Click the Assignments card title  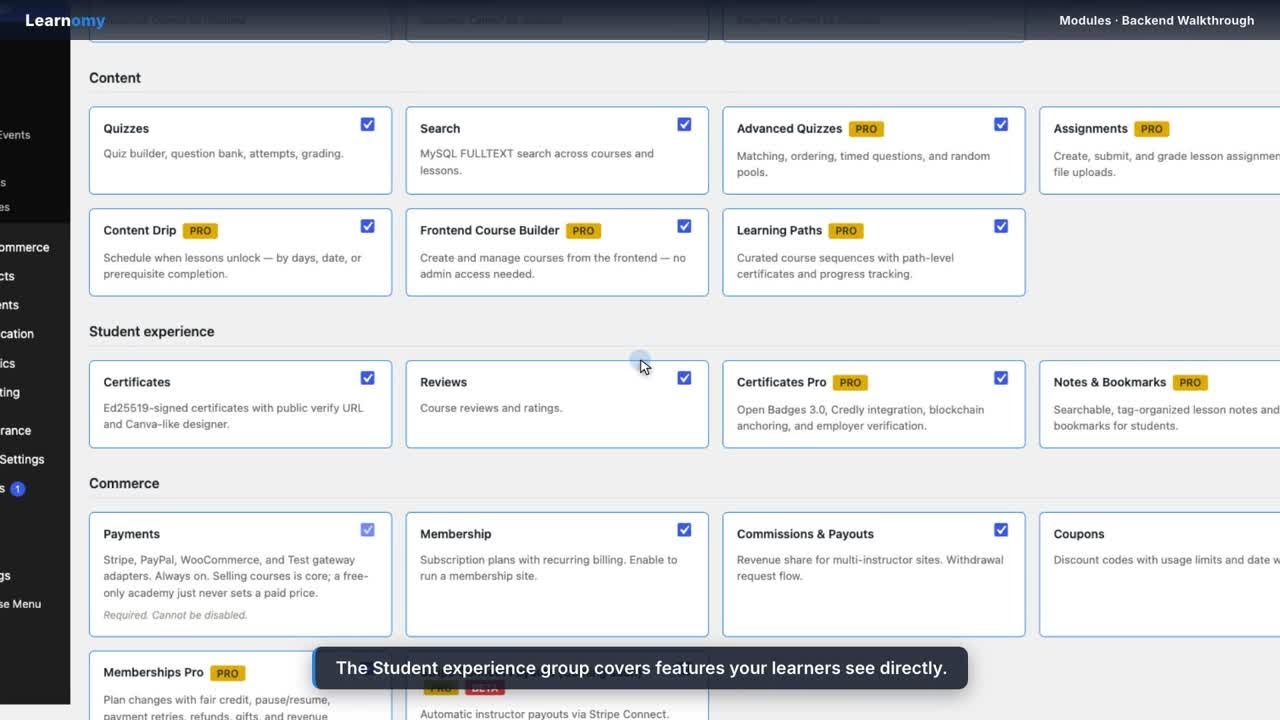pos(1090,129)
